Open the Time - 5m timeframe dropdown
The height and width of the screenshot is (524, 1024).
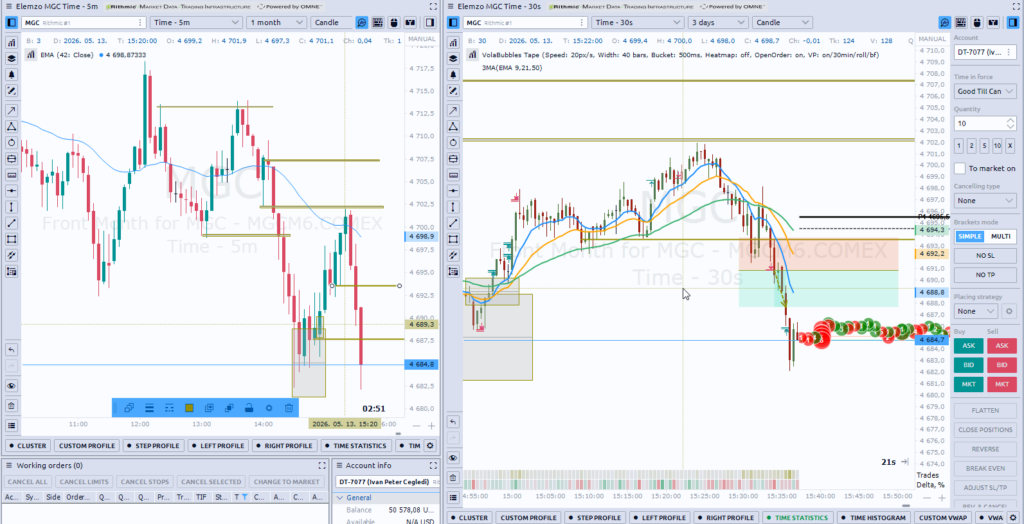pos(196,22)
